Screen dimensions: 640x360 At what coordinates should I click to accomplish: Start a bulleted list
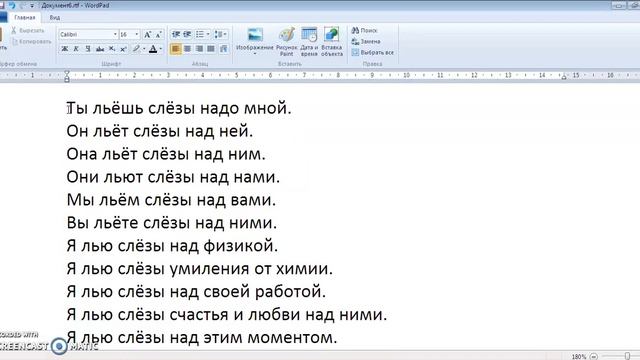pyautogui.click(x=200, y=34)
